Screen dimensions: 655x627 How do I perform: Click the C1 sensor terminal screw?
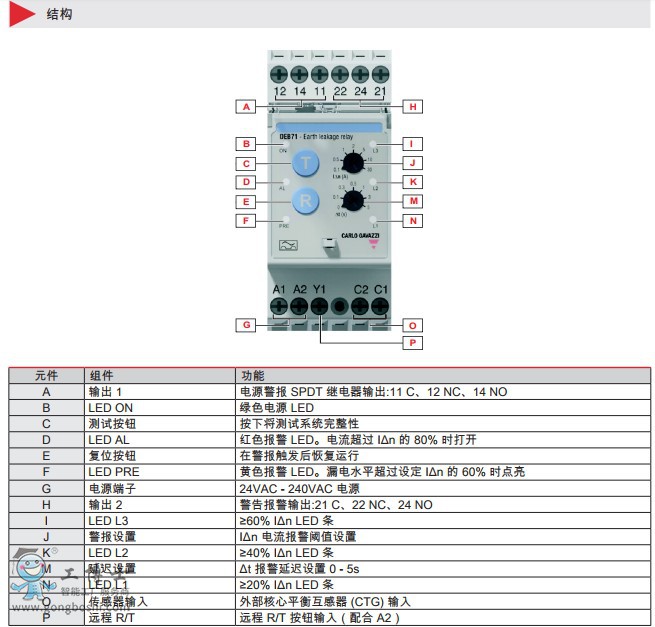380,304
